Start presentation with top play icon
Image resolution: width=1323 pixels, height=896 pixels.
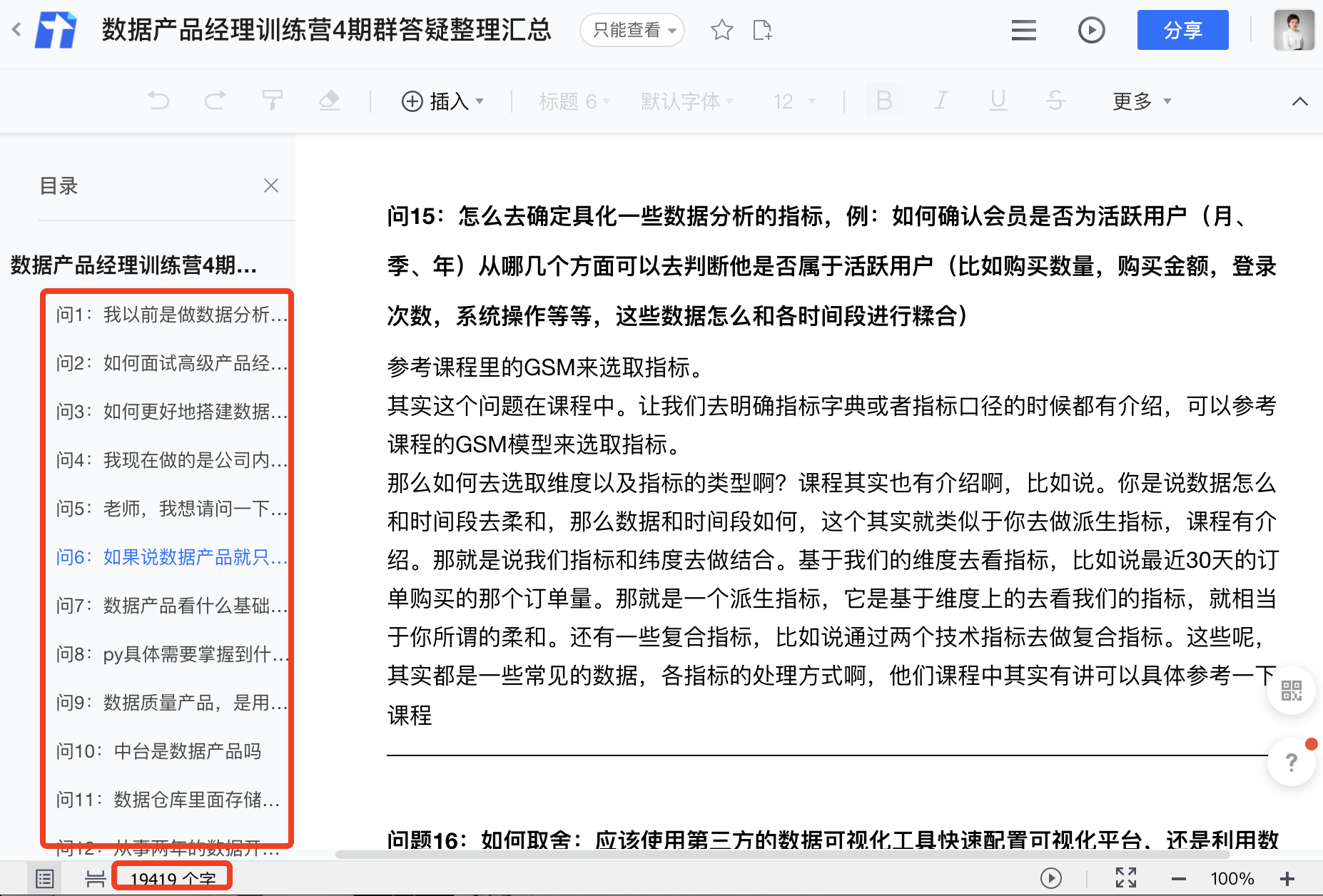pyautogui.click(x=1091, y=30)
